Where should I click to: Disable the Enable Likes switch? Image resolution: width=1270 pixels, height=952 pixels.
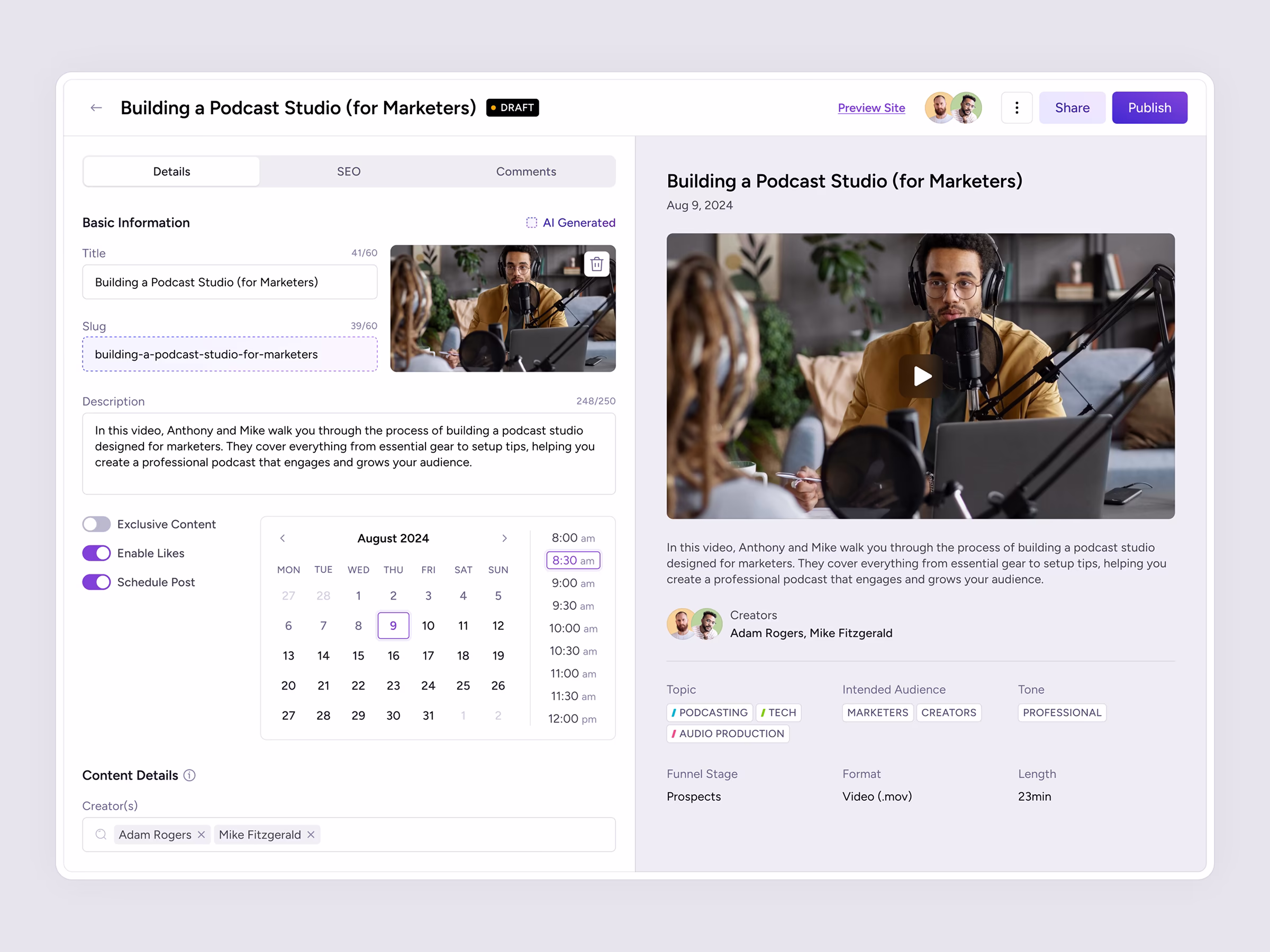(x=96, y=553)
